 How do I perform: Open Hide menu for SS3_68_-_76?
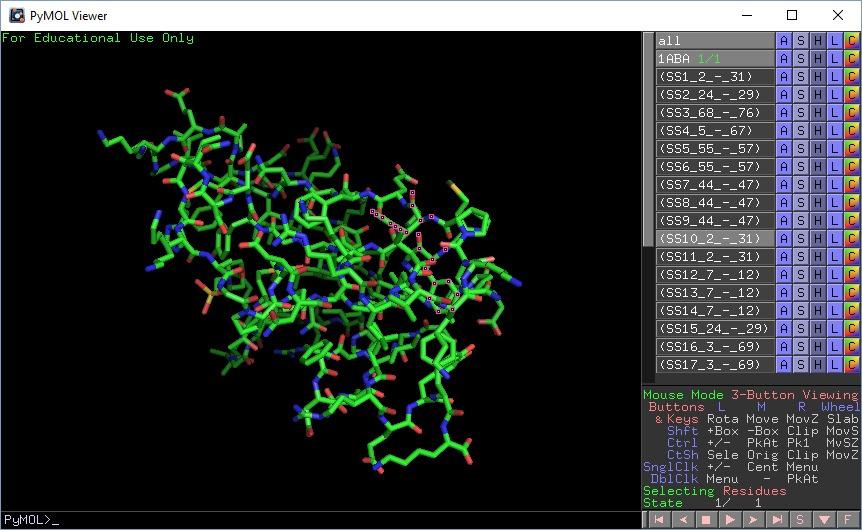tap(817, 113)
